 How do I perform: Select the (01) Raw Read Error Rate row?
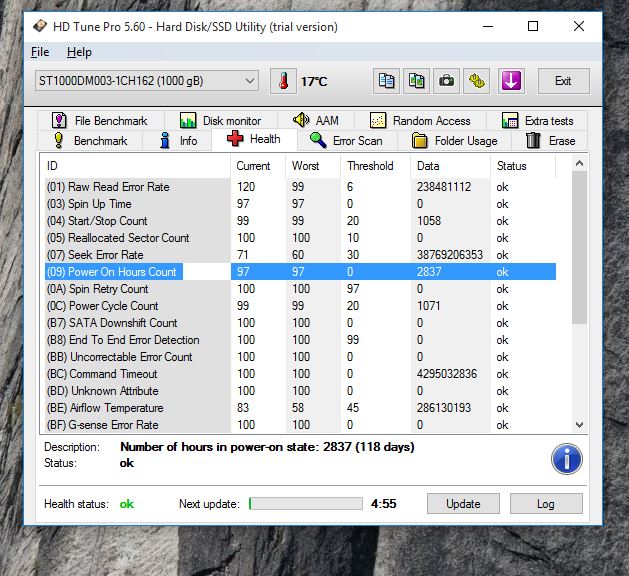pos(298,187)
